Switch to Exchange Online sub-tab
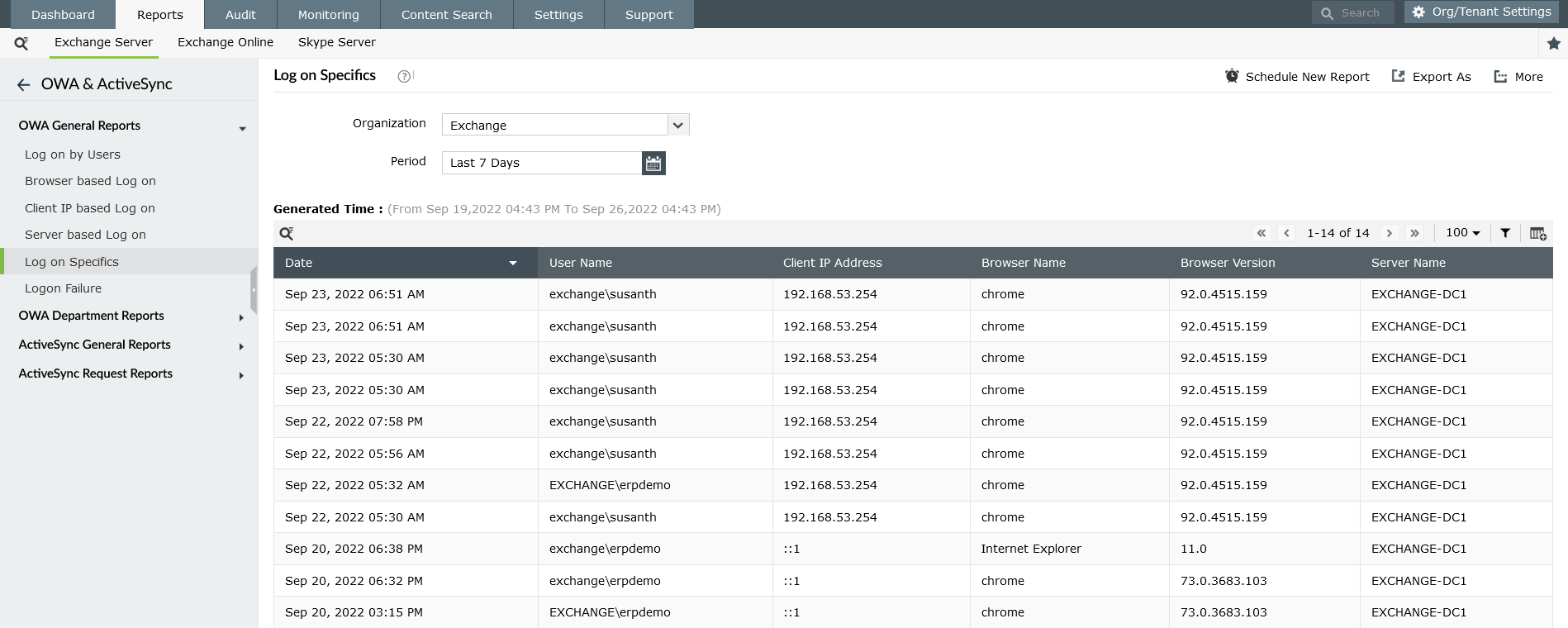 (x=226, y=42)
